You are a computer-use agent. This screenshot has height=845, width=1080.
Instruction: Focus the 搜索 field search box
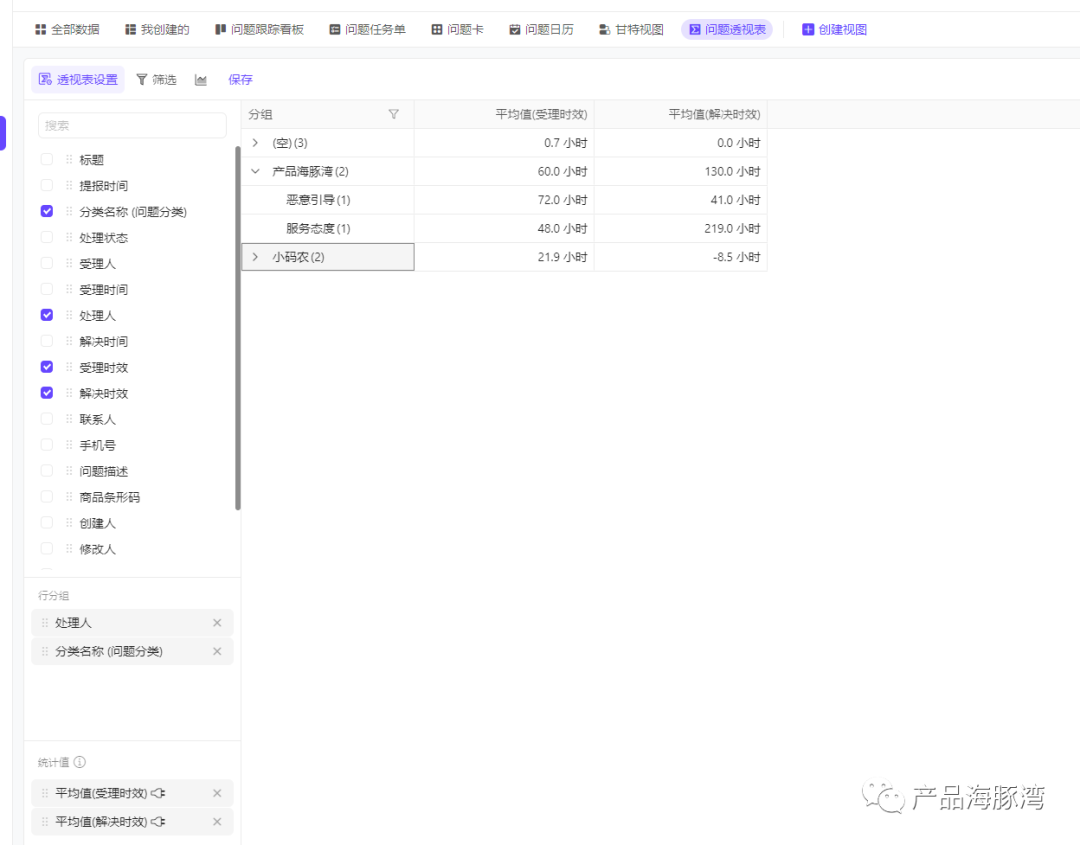point(132,126)
